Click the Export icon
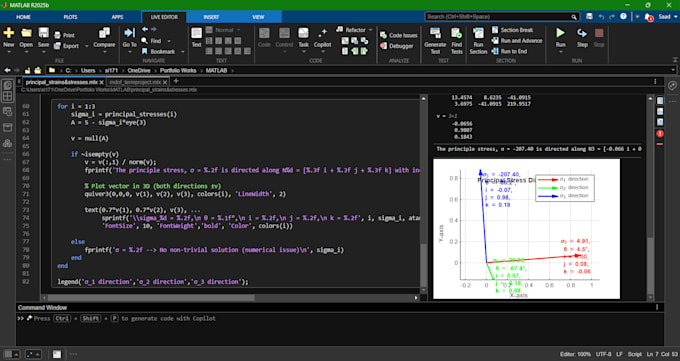 [x=58, y=46]
